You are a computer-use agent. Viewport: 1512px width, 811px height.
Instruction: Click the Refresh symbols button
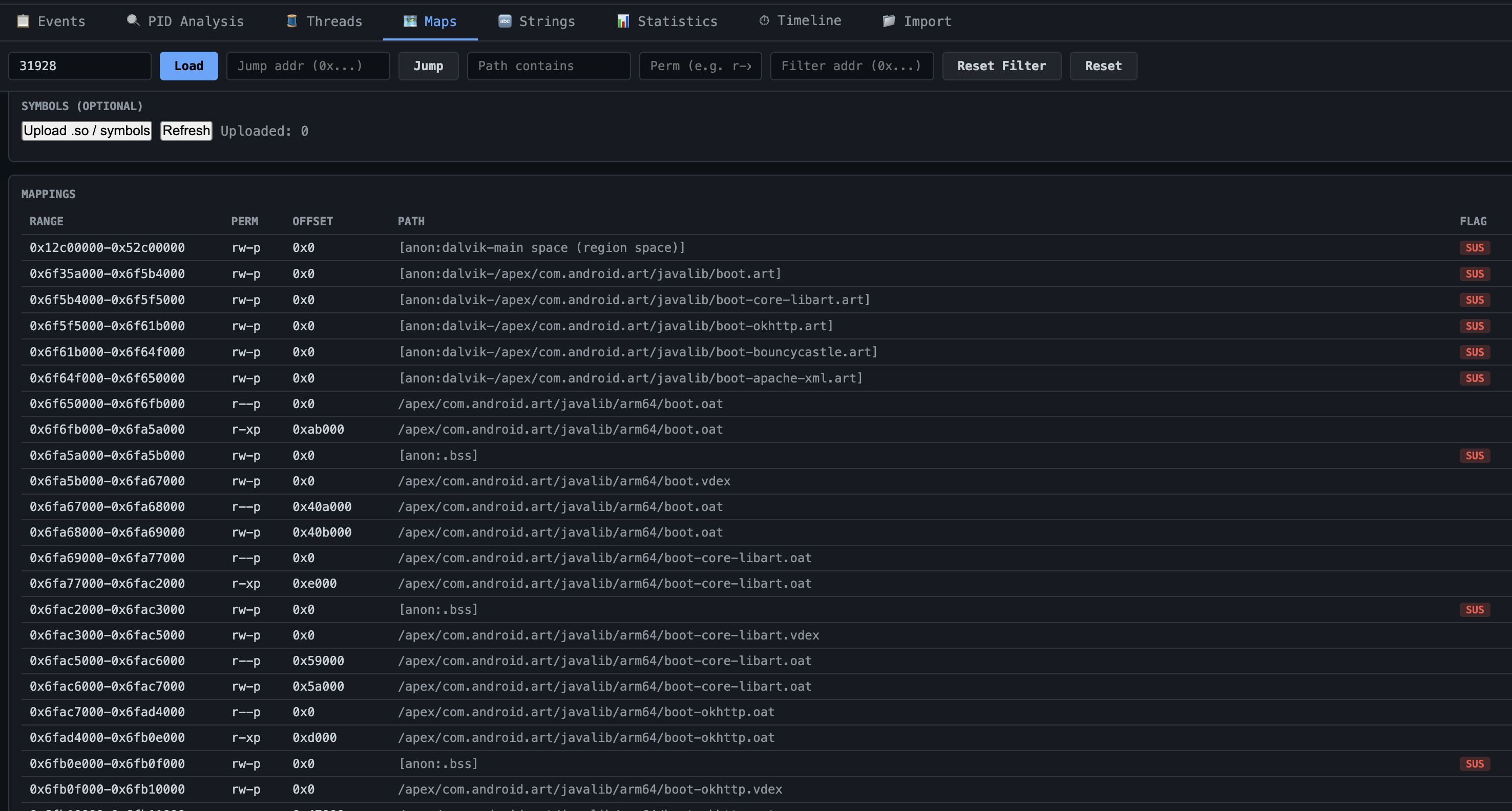(x=186, y=130)
